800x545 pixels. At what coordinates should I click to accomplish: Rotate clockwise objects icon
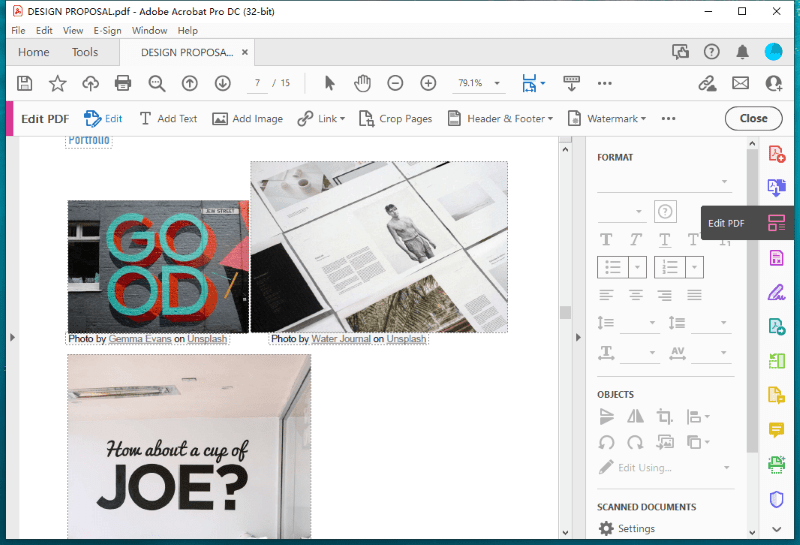635,442
